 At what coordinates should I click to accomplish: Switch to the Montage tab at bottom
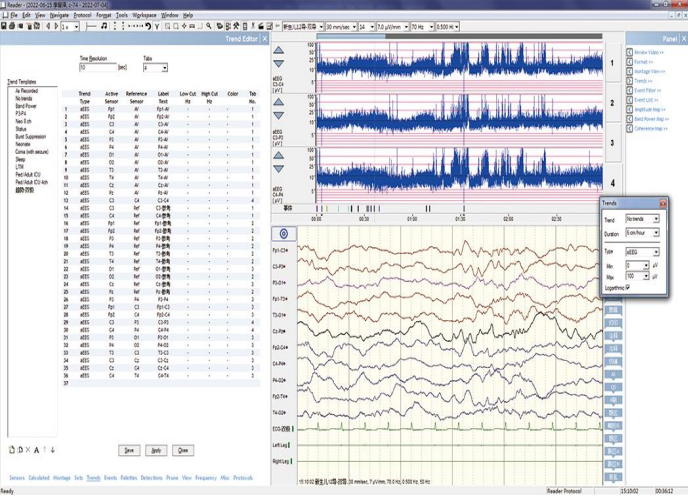click(x=62, y=478)
